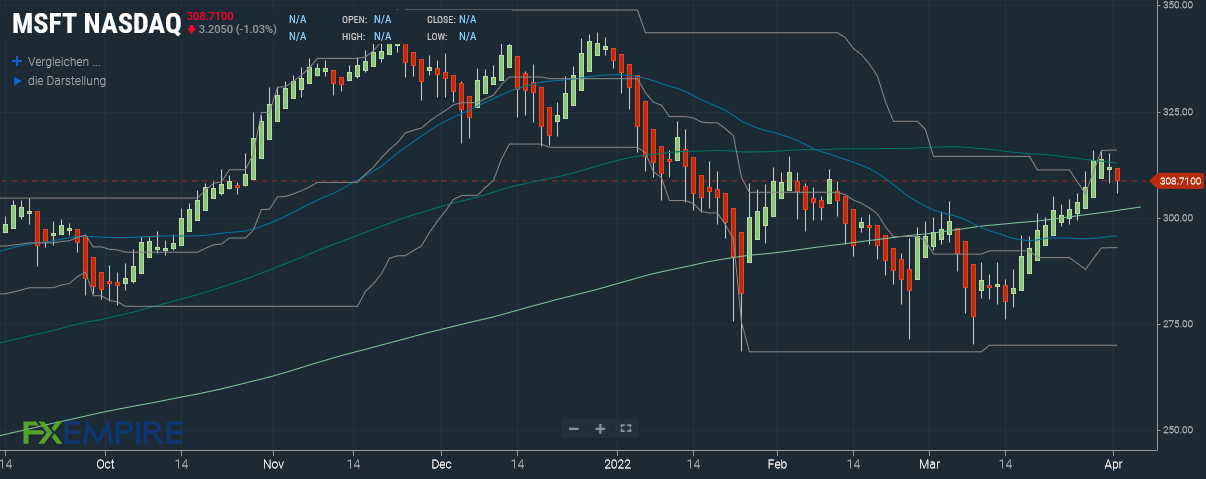Click the MSFT NASDAQ ticker title
The width and height of the screenshot is (1206, 479).
pyautogui.click(x=96, y=23)
